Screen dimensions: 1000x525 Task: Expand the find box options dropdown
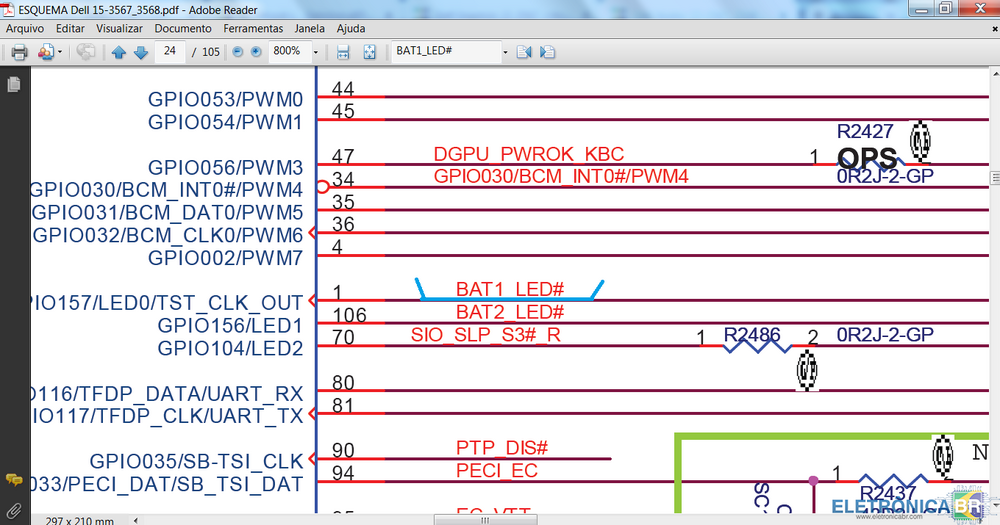click(x=506, y=52)
